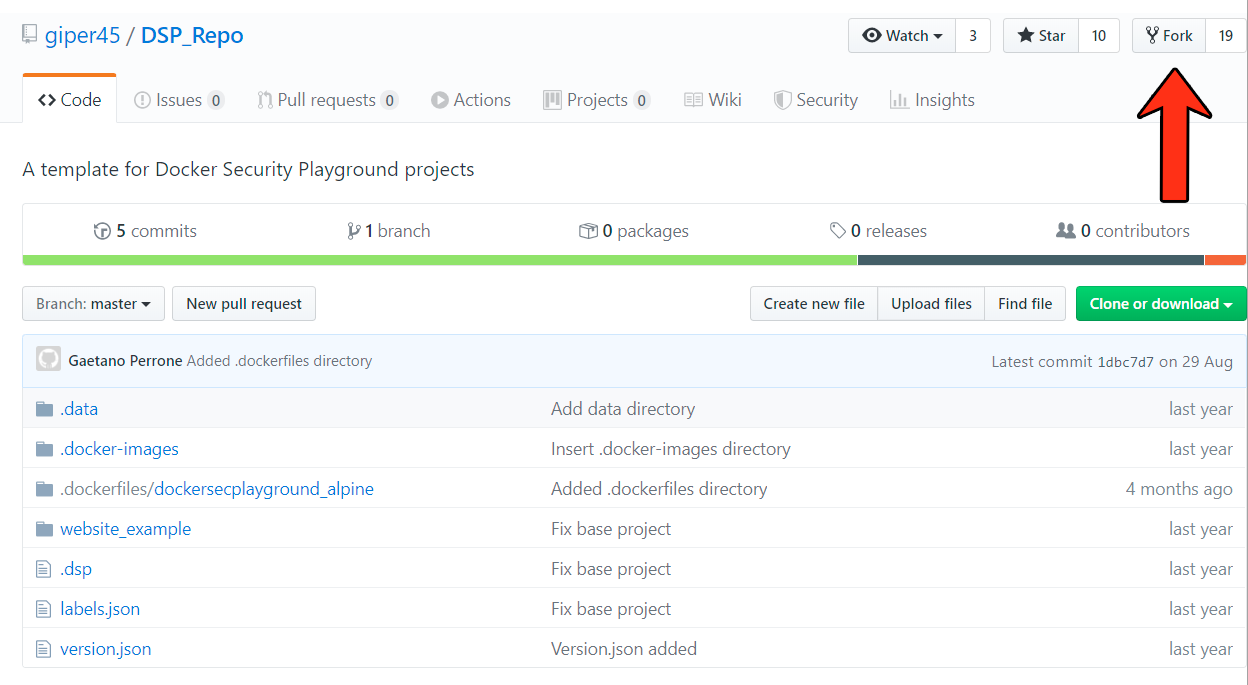View the 3 watchers count
The width and height of the screenshot is (1248, 685).
[x=973, y=36]
